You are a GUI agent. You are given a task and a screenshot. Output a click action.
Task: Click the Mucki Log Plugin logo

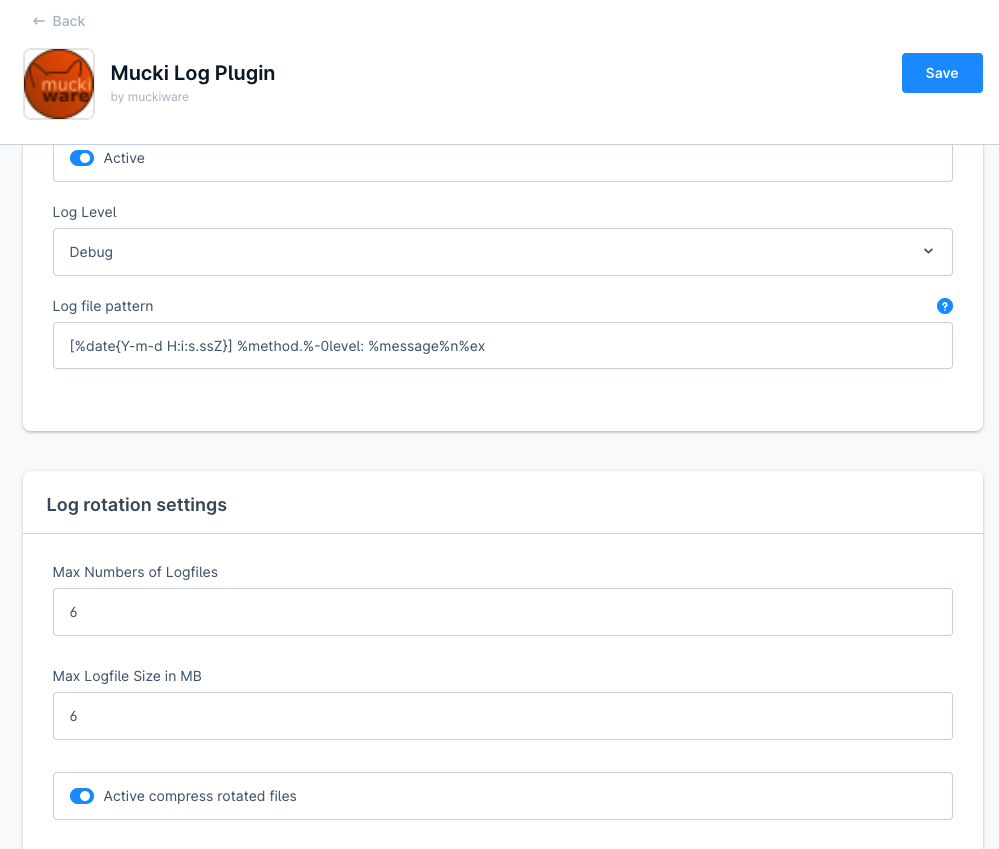point(59,85)
